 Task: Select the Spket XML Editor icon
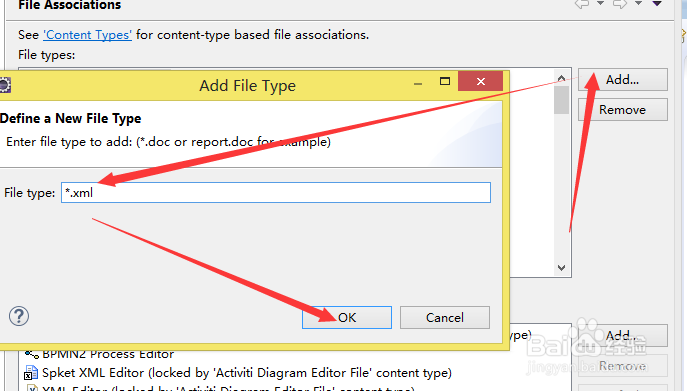[x=30, y=373]
